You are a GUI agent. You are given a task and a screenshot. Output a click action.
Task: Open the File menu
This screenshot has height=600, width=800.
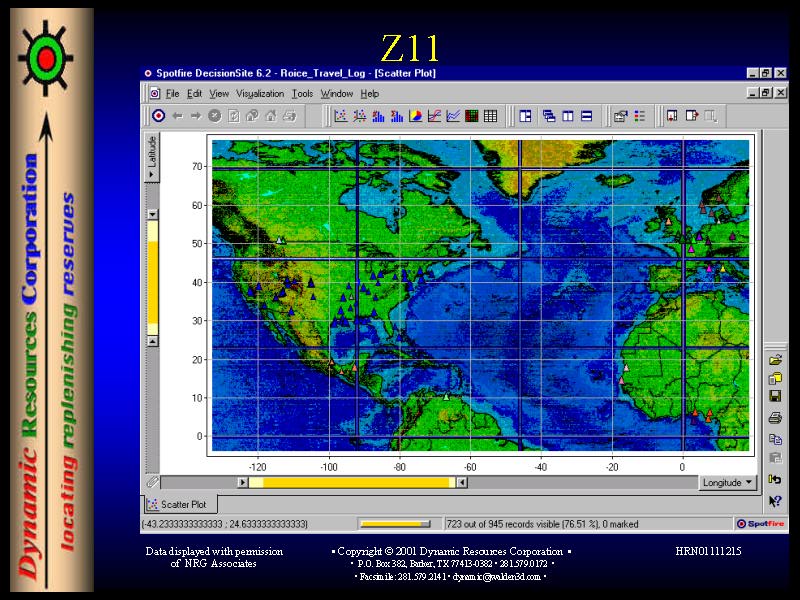(x=172, y=94)
